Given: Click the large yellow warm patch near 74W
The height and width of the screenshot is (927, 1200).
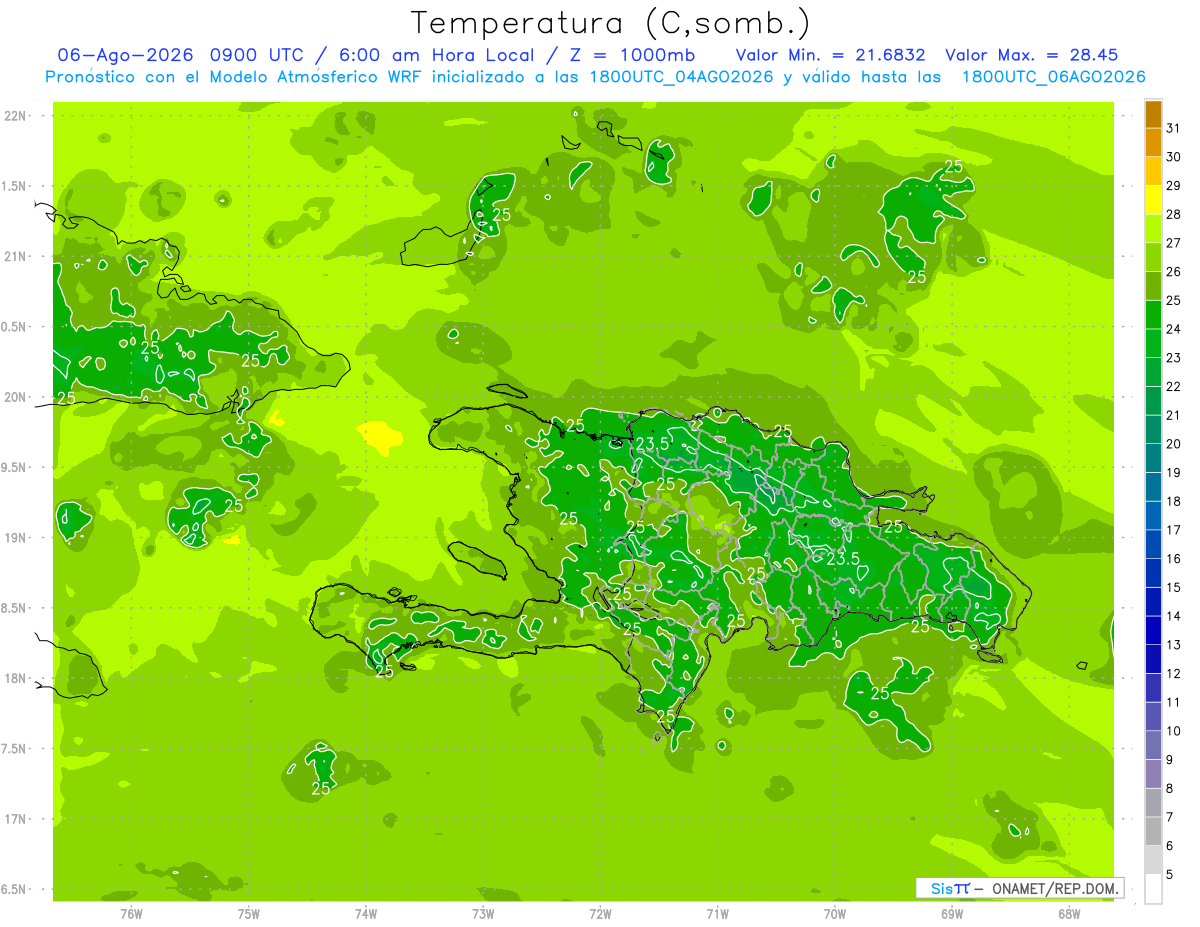Looking at the screenshot, I should 380,436.
